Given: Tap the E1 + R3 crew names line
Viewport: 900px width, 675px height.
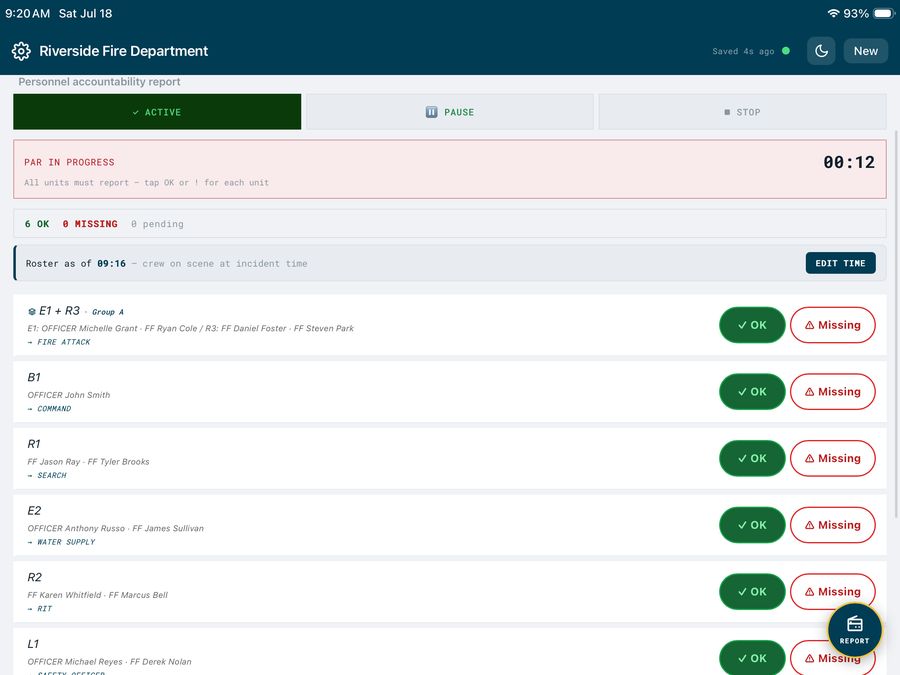Looking at the screenshot, I should (x=191, y=328).
